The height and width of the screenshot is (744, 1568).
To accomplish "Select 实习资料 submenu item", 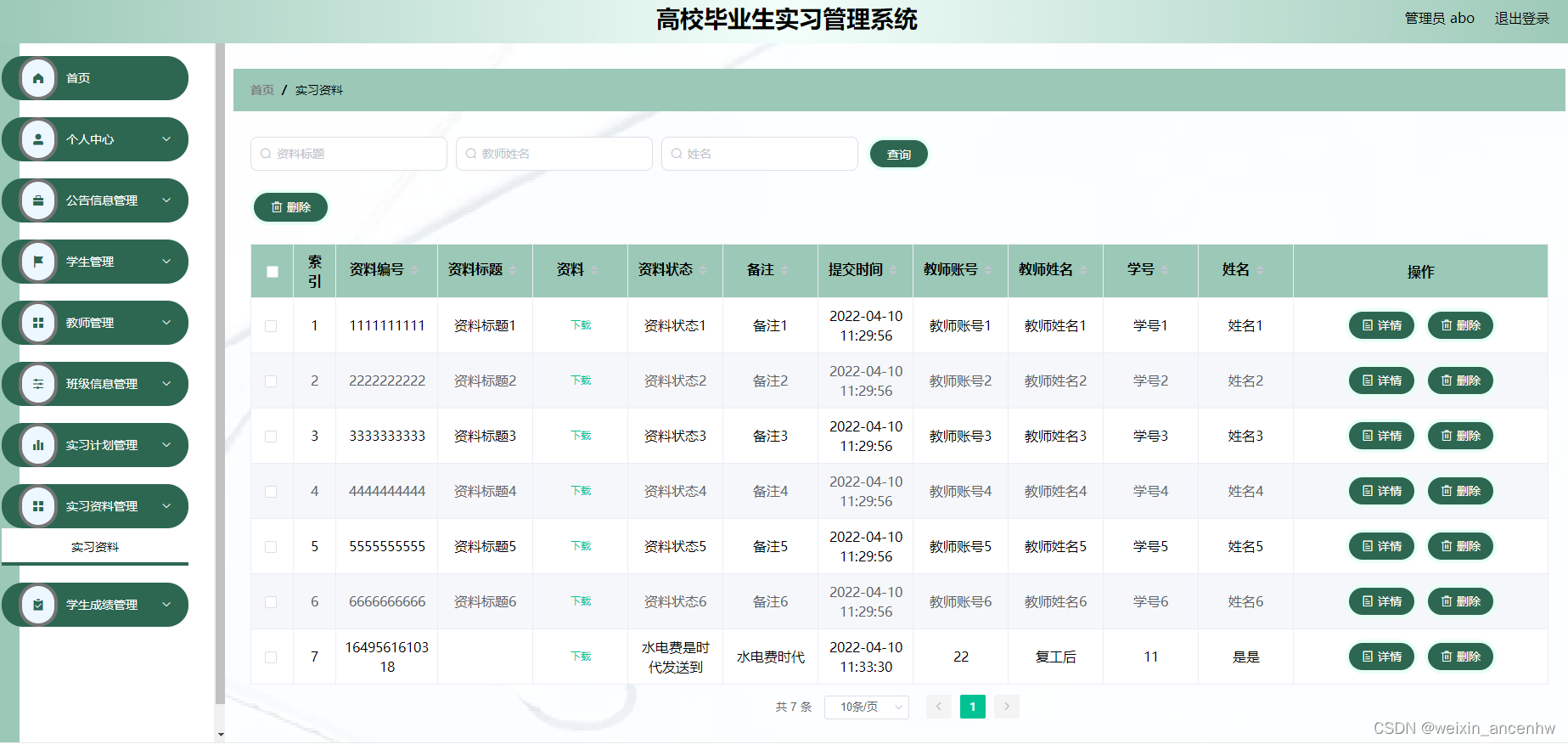I will click(95, 547).
